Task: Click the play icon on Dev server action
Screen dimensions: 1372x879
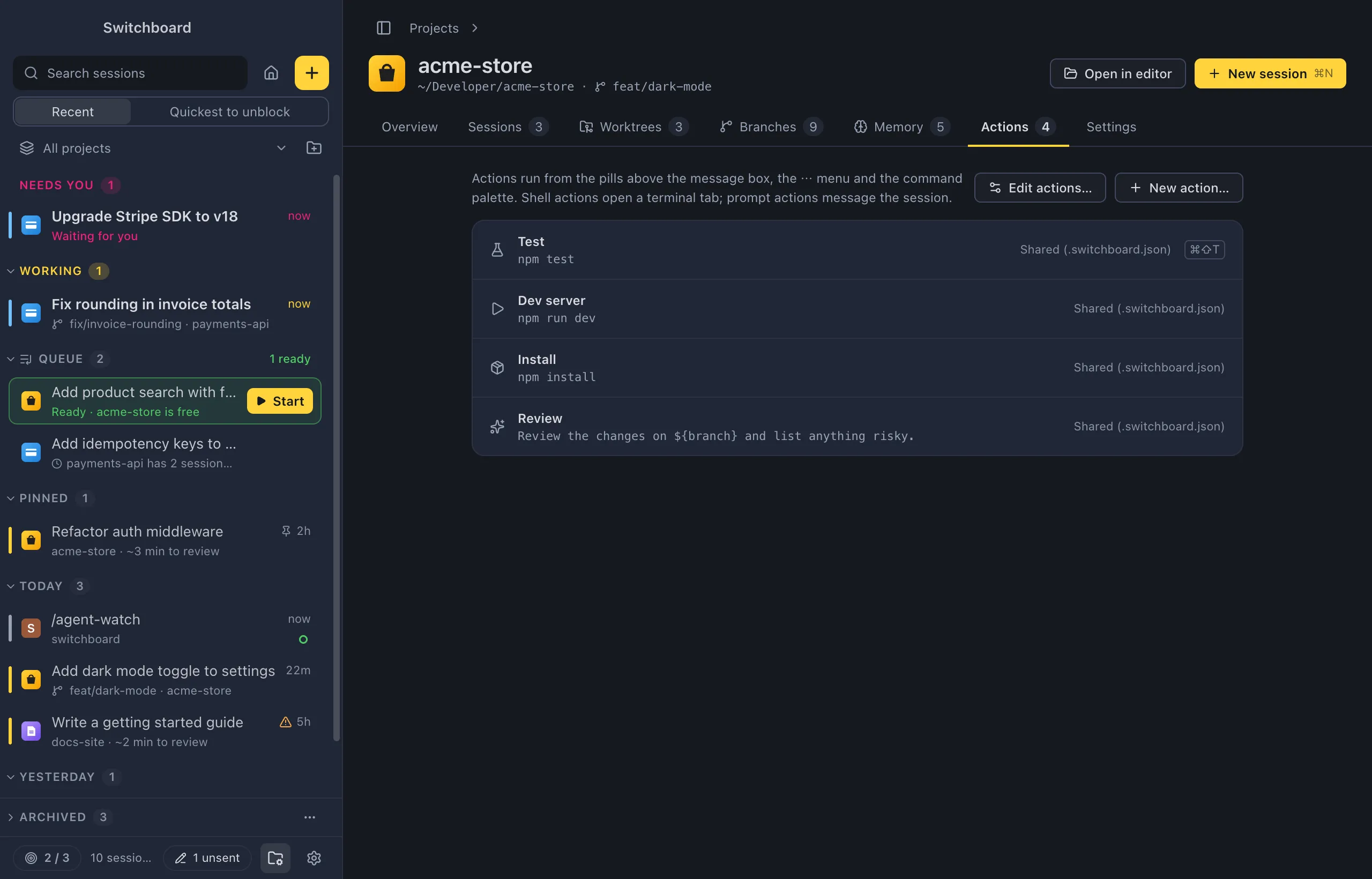Action: coord(497,309)
